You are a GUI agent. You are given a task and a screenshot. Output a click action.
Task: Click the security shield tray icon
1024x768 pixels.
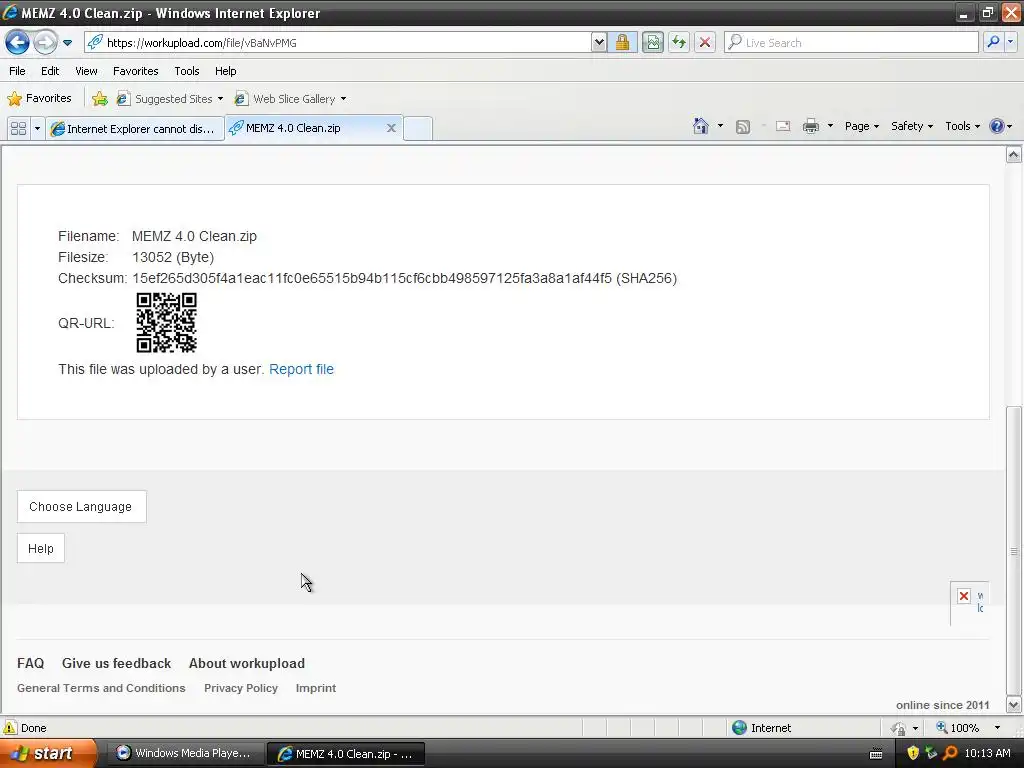(913, 753)
